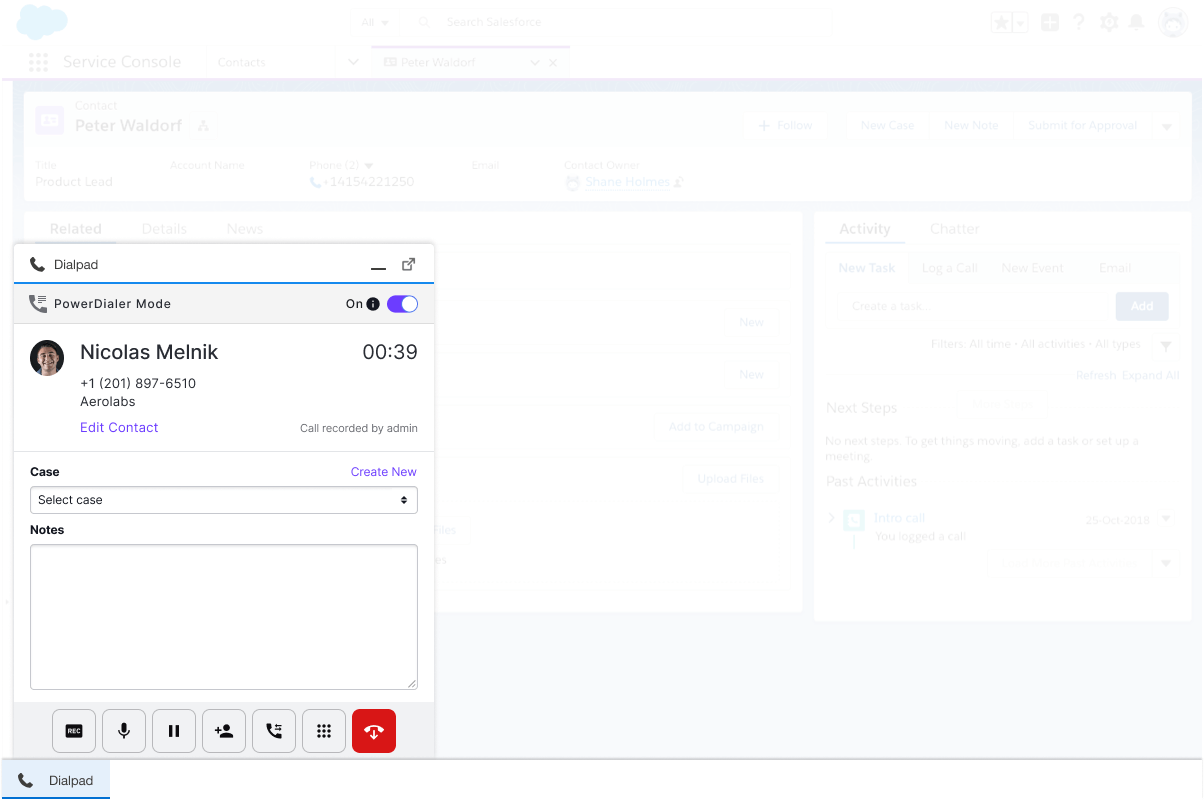Open the favorites star icon
Image resolution: width=1204 pixels, height=800 pixels.
1001,22
